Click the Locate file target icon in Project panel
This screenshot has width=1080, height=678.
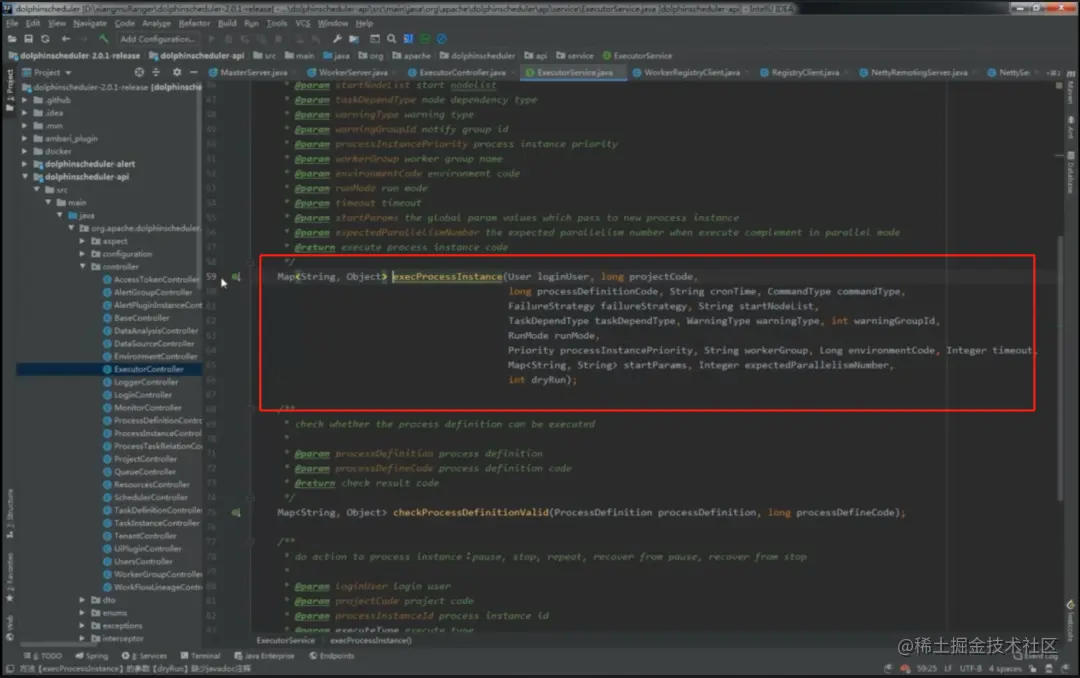pyautogui.click(x=140, y=72)
